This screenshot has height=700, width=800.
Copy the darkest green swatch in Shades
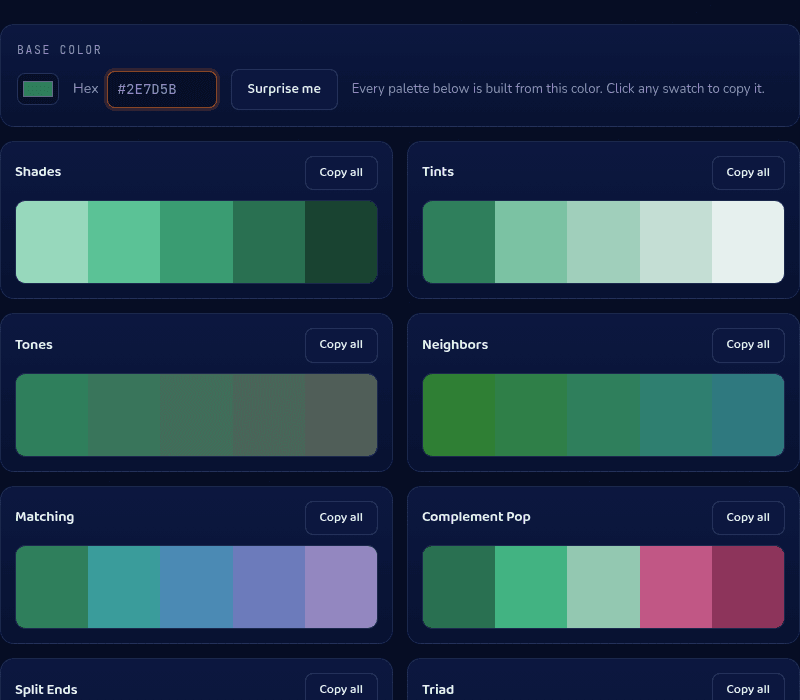click(x=341, y=242)
